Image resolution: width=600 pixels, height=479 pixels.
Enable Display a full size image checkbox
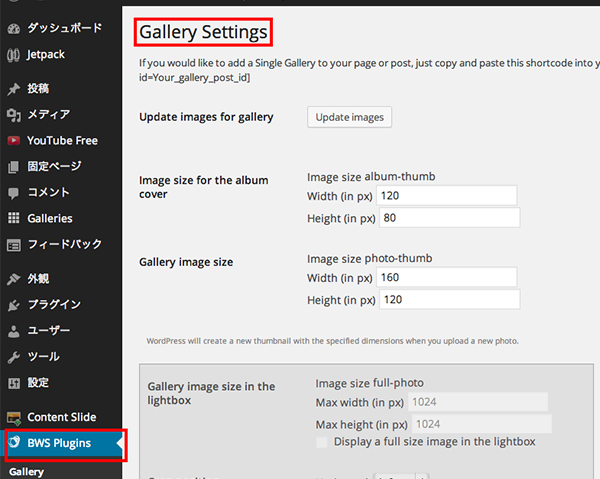[321, 442]
